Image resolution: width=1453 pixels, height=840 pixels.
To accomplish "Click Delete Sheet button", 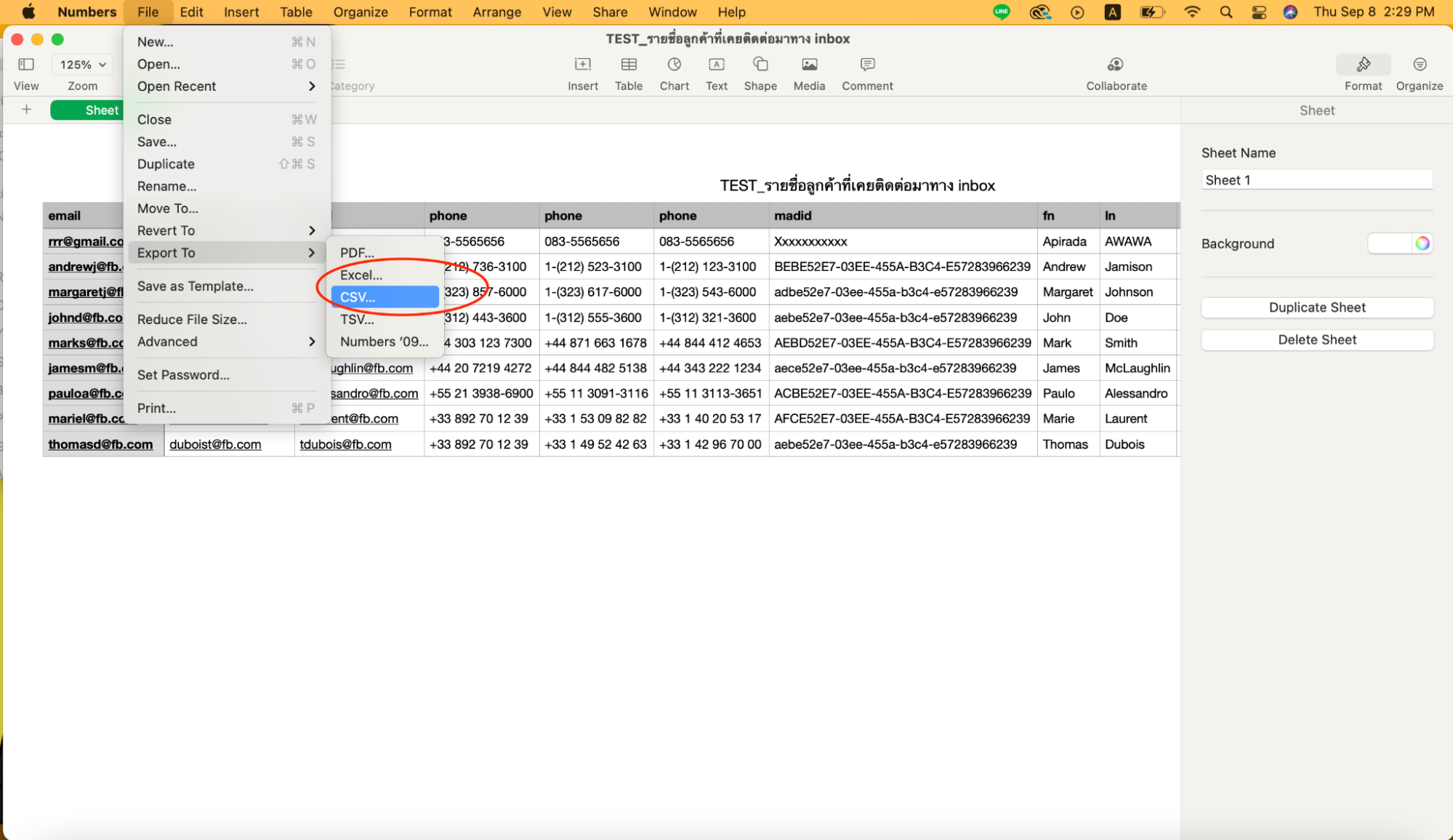I will click(x=1316, y=339).
